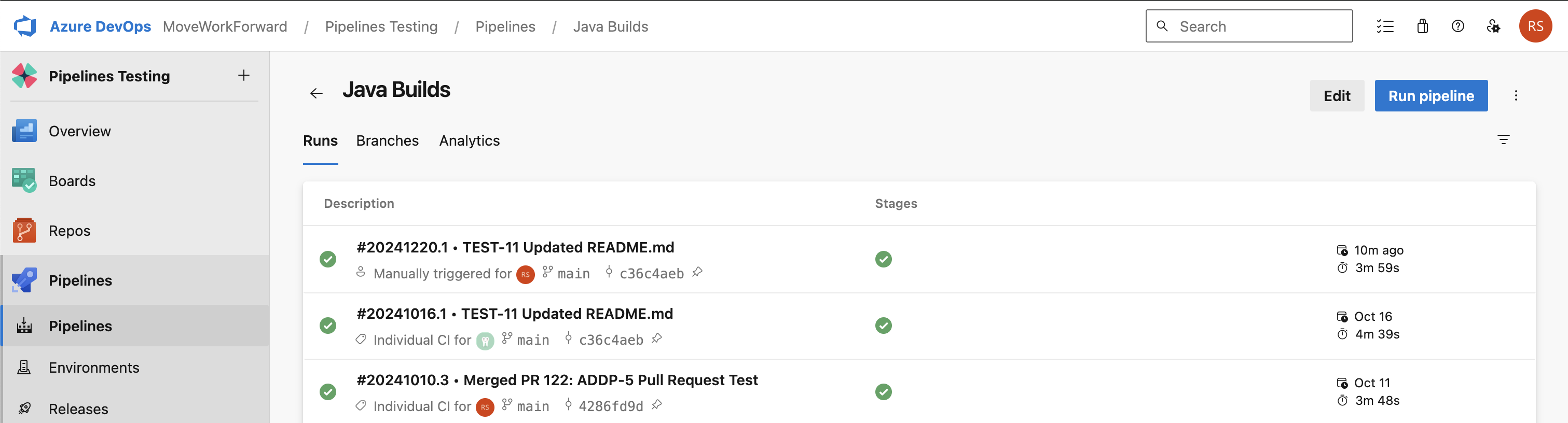Open the filter runs icon
1568x423 pixels.
click(1503, 140)
